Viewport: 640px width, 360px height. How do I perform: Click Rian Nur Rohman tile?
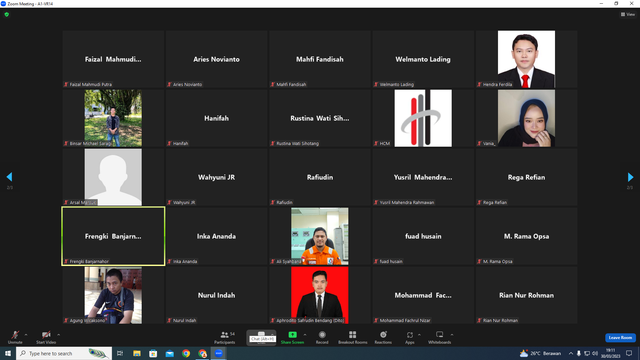coord(526,295)
